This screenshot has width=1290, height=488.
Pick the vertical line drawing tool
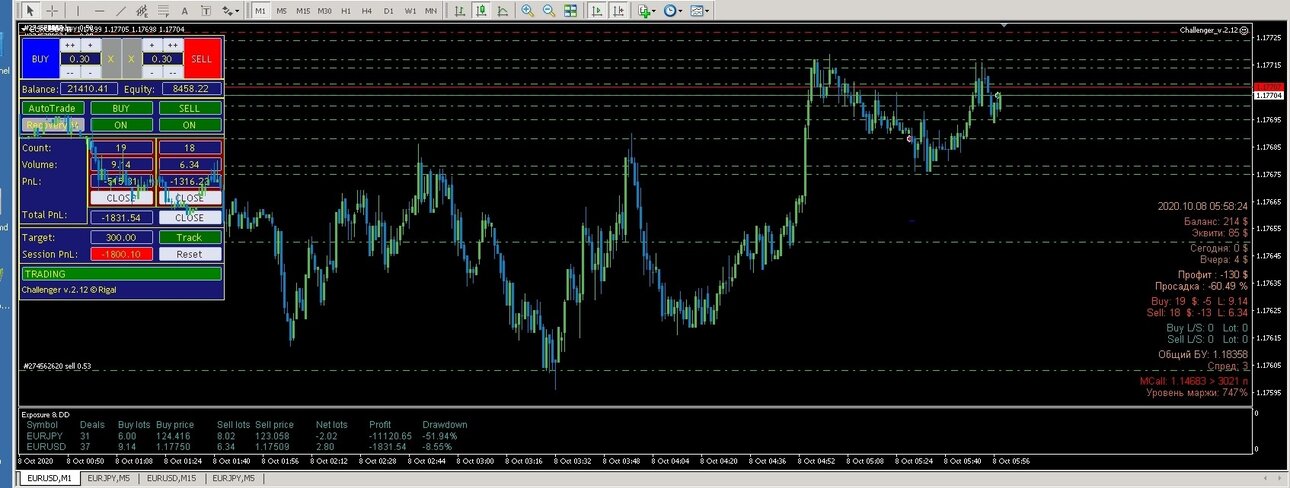pos(76,10)
